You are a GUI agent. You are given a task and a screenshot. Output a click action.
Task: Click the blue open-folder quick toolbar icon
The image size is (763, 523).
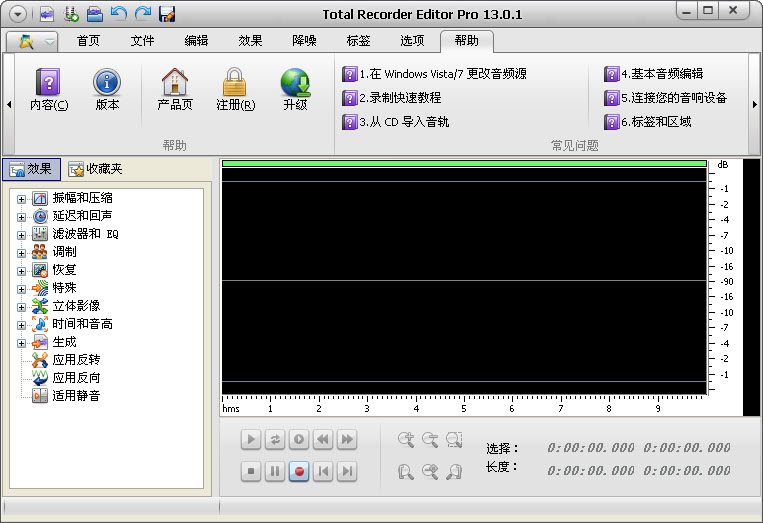point(95,14)
